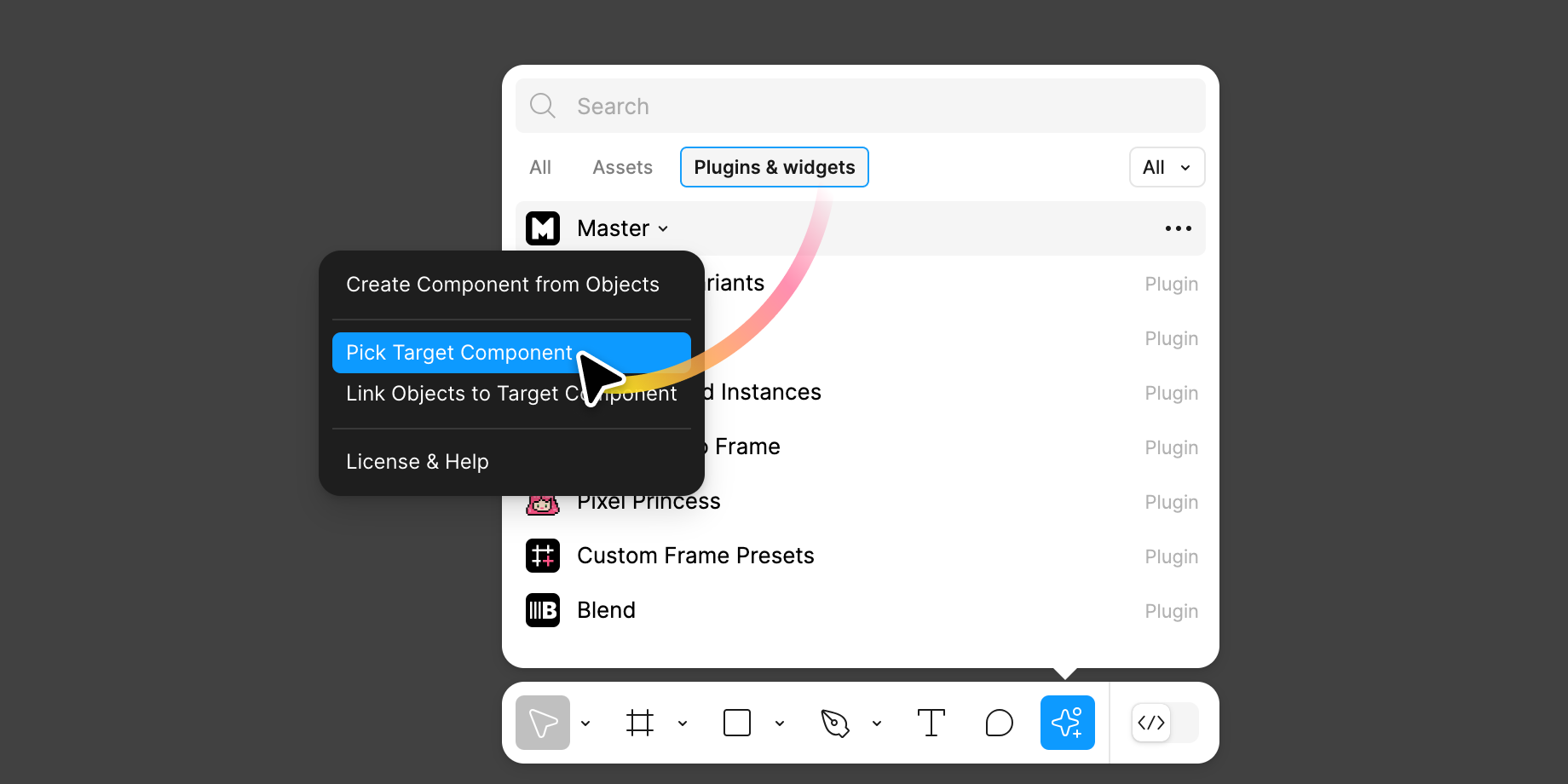Click the Blend plugin icon
Viewport: 1568px width, 784px height.
click(x=543, y=610)
